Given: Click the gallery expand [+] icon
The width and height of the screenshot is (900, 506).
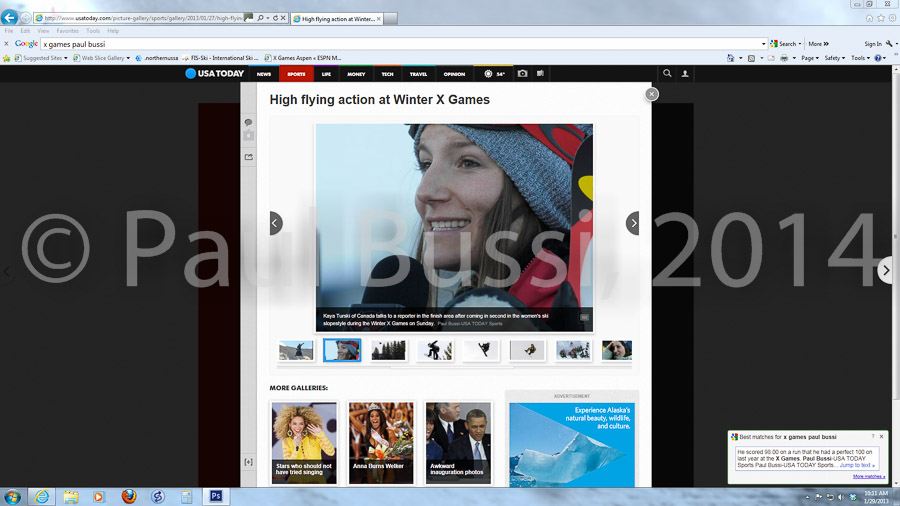Looking at the screenshot, I should 249,462.
